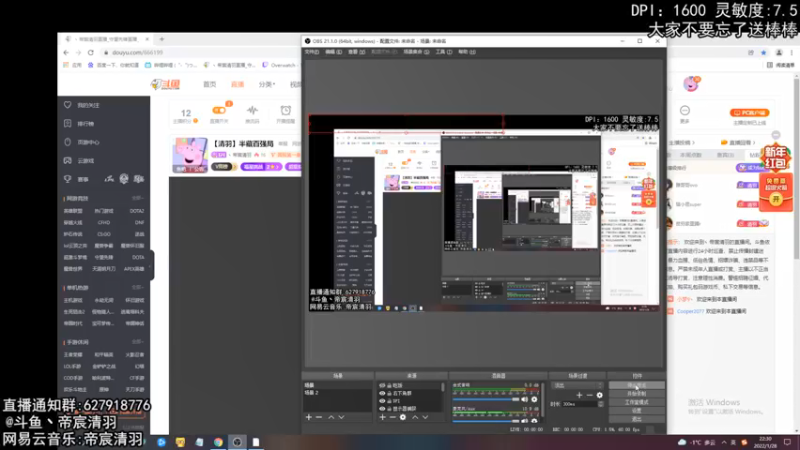Open OBS 设置 settings button
Image resolution: width=800 pixels, height=450 pixels.
(x=637, y=410)
